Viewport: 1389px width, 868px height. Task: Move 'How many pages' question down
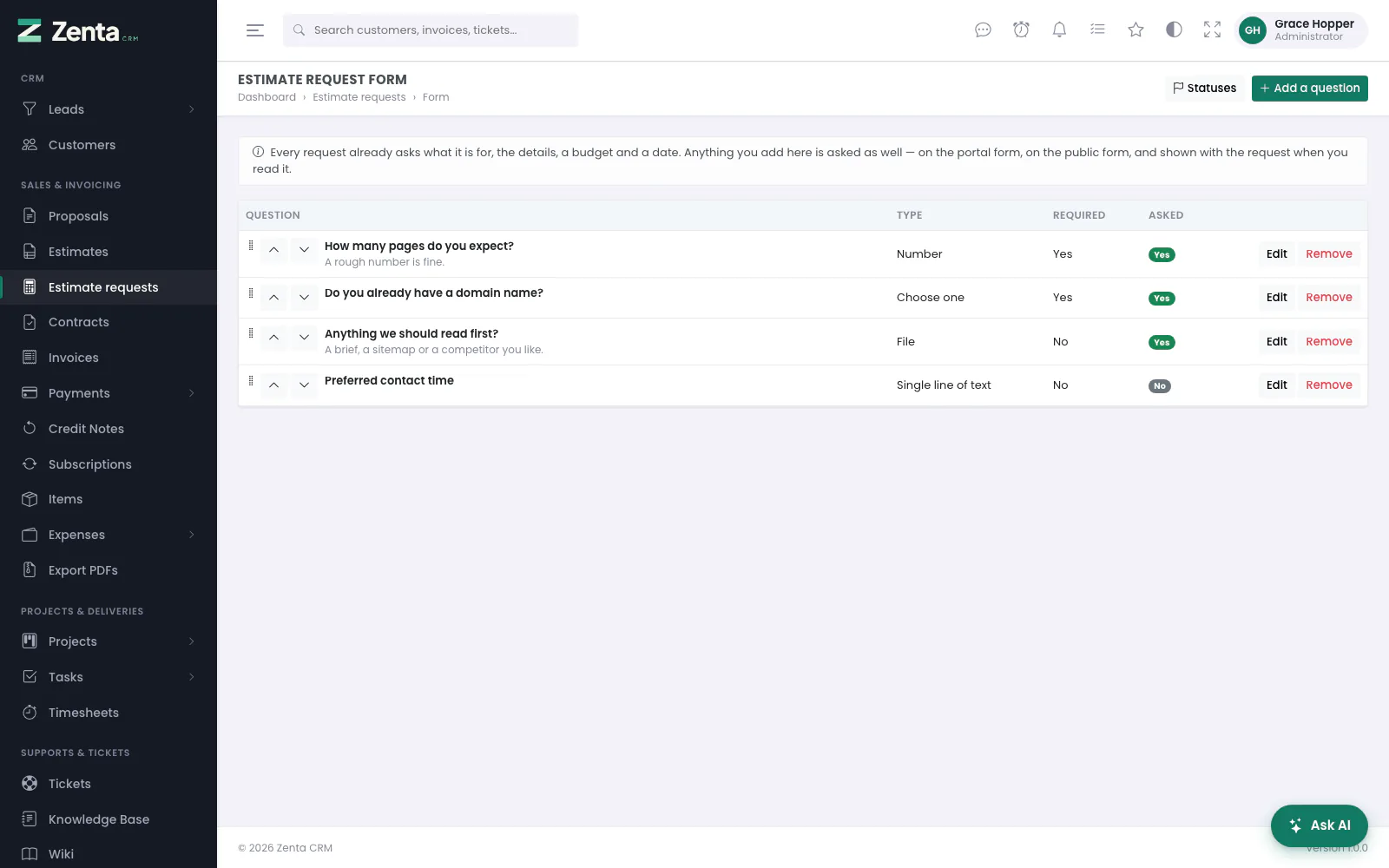pyautogui.click(x=304, y=250)
